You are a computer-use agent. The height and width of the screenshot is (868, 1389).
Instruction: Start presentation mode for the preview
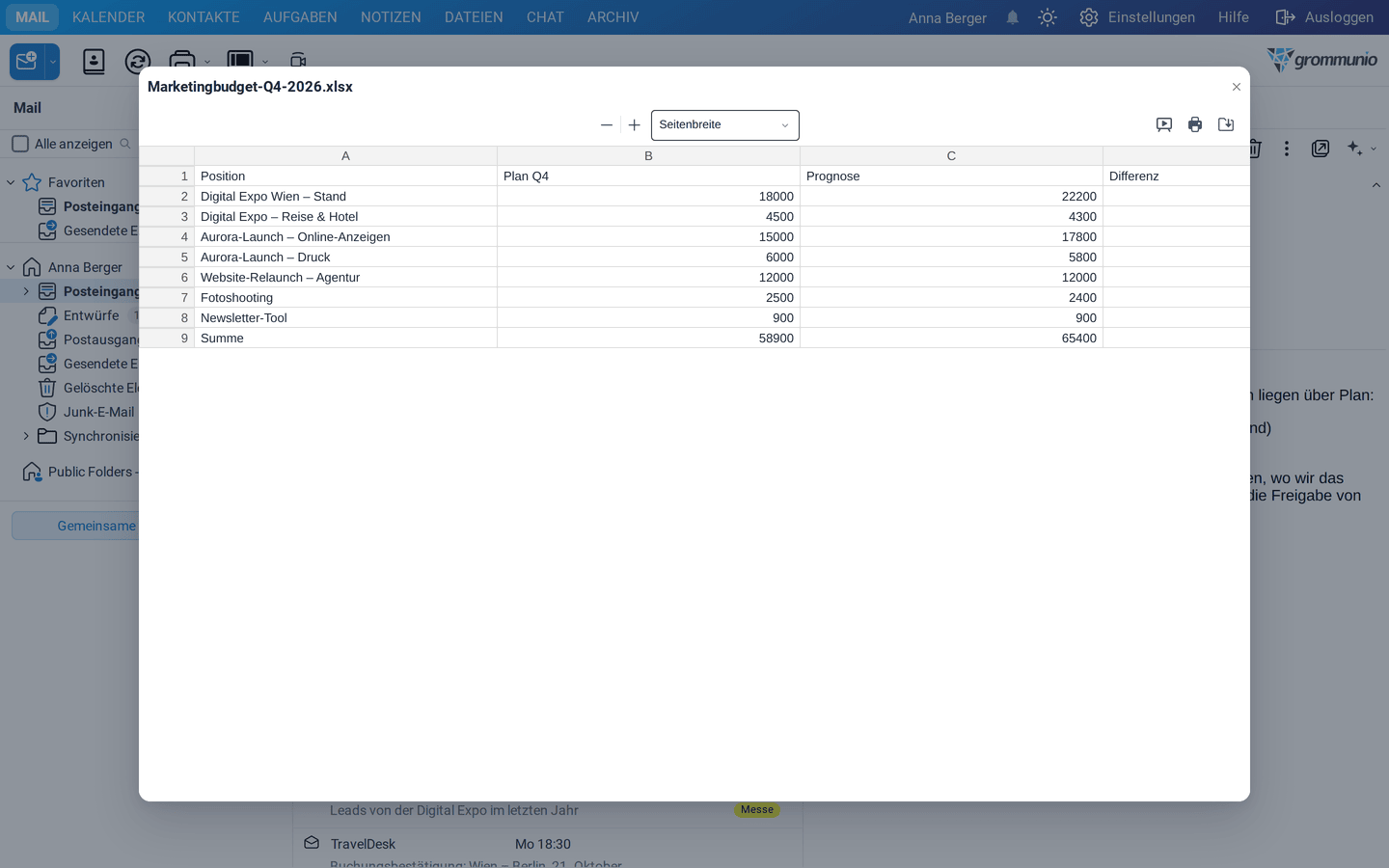point(1164,124)
